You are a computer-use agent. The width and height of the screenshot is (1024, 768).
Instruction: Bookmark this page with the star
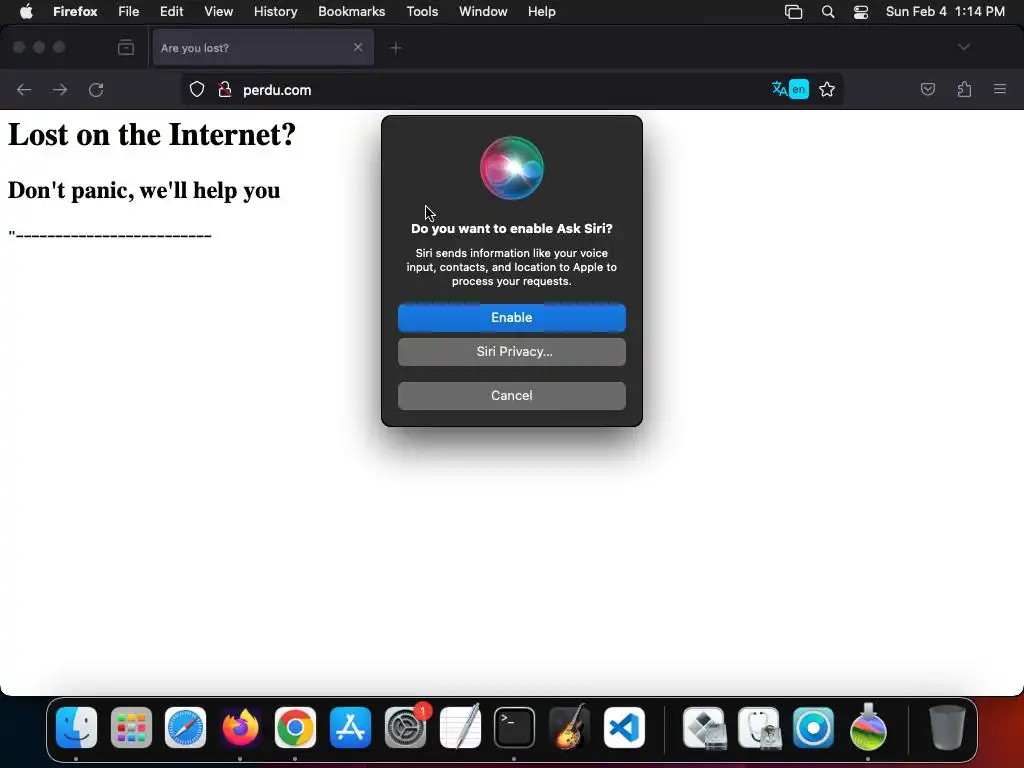click(827, 89)
